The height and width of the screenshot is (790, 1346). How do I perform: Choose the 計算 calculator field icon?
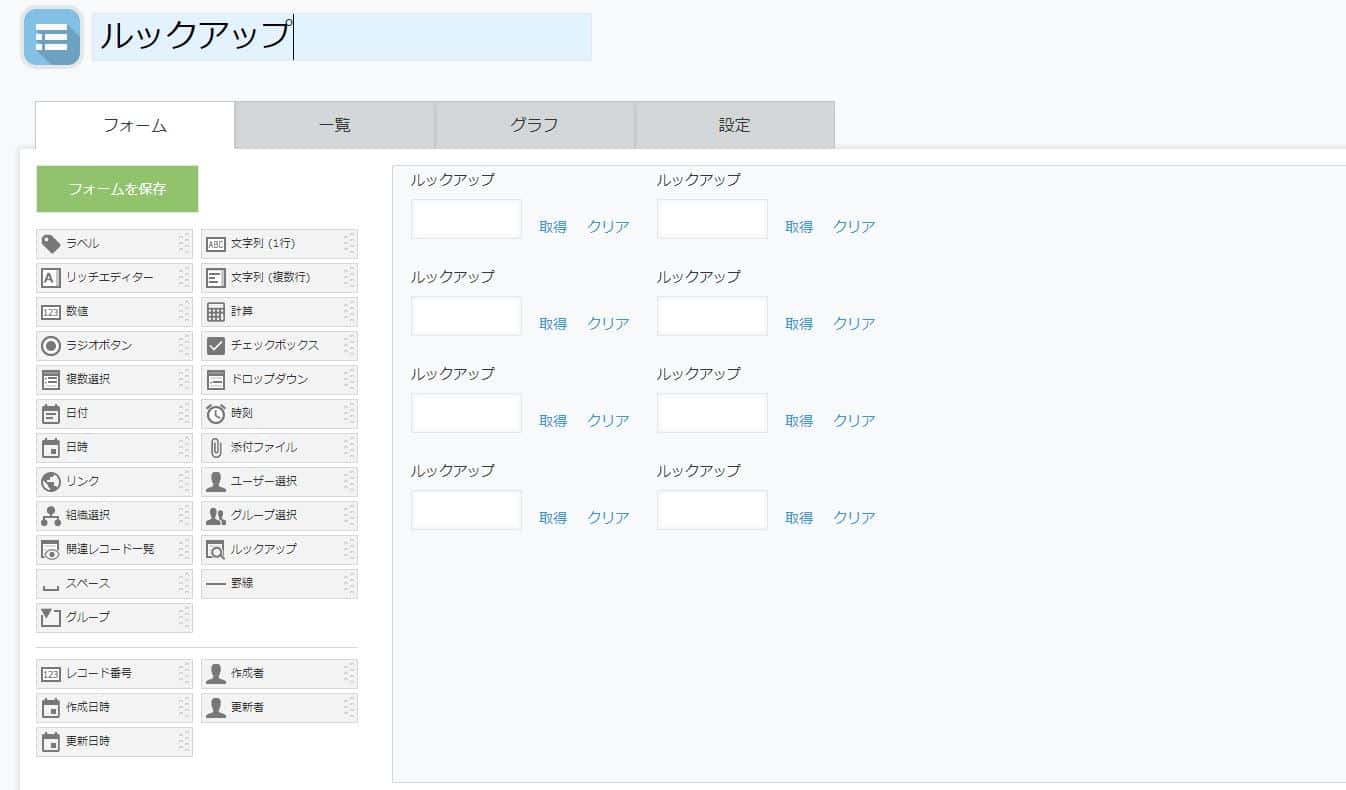click(x=215, y=312)
